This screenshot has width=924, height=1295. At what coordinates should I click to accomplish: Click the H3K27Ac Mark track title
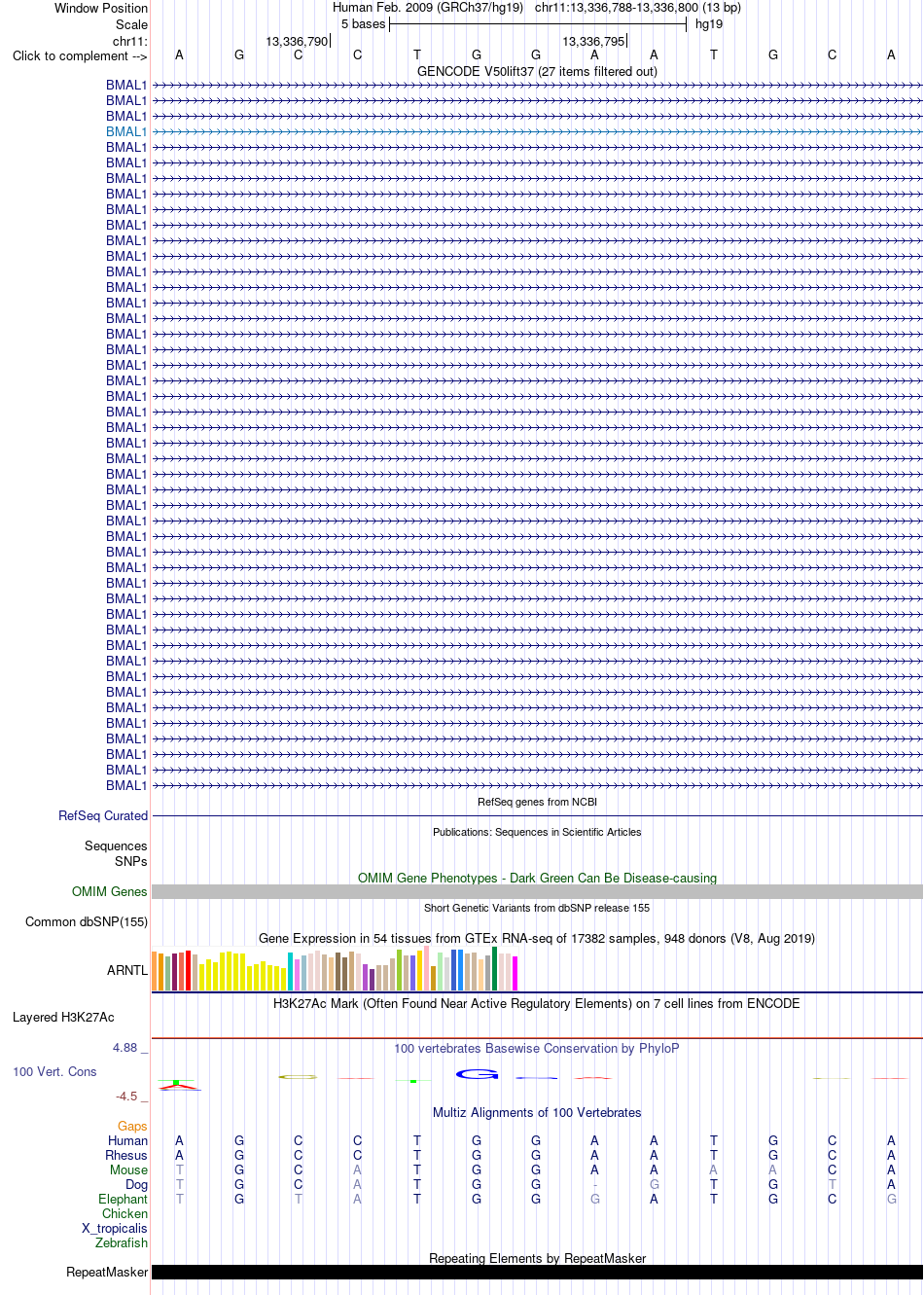537,1003
